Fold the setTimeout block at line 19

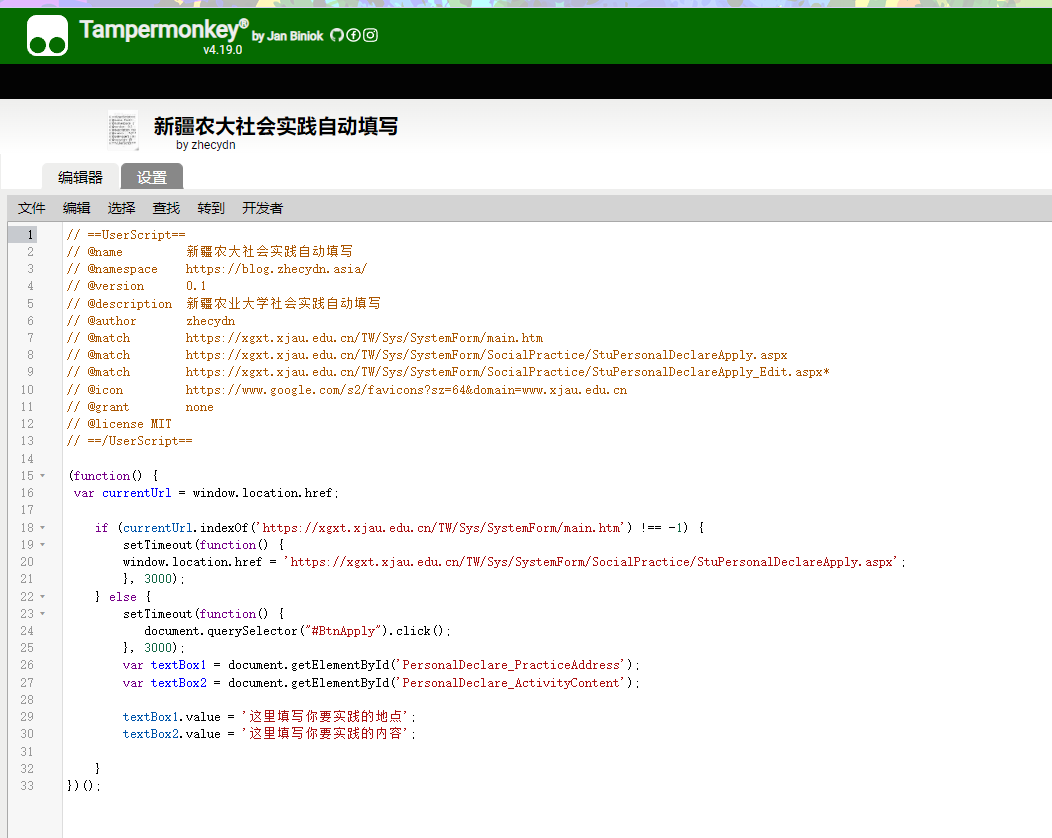42,545
